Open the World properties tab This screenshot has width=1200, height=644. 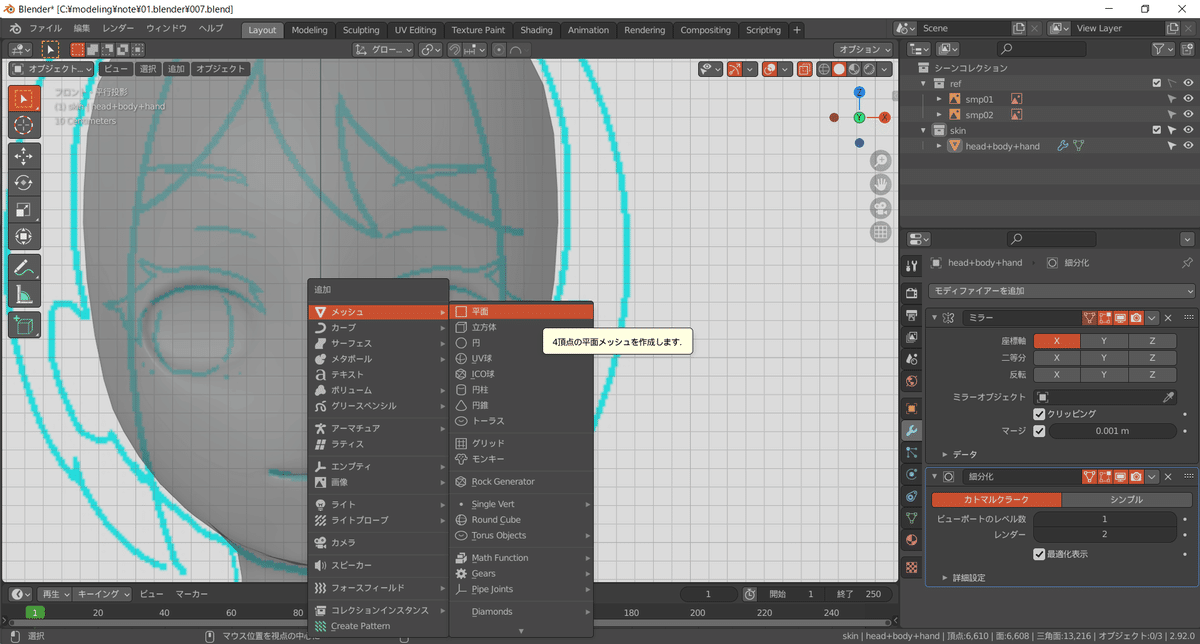911,381
